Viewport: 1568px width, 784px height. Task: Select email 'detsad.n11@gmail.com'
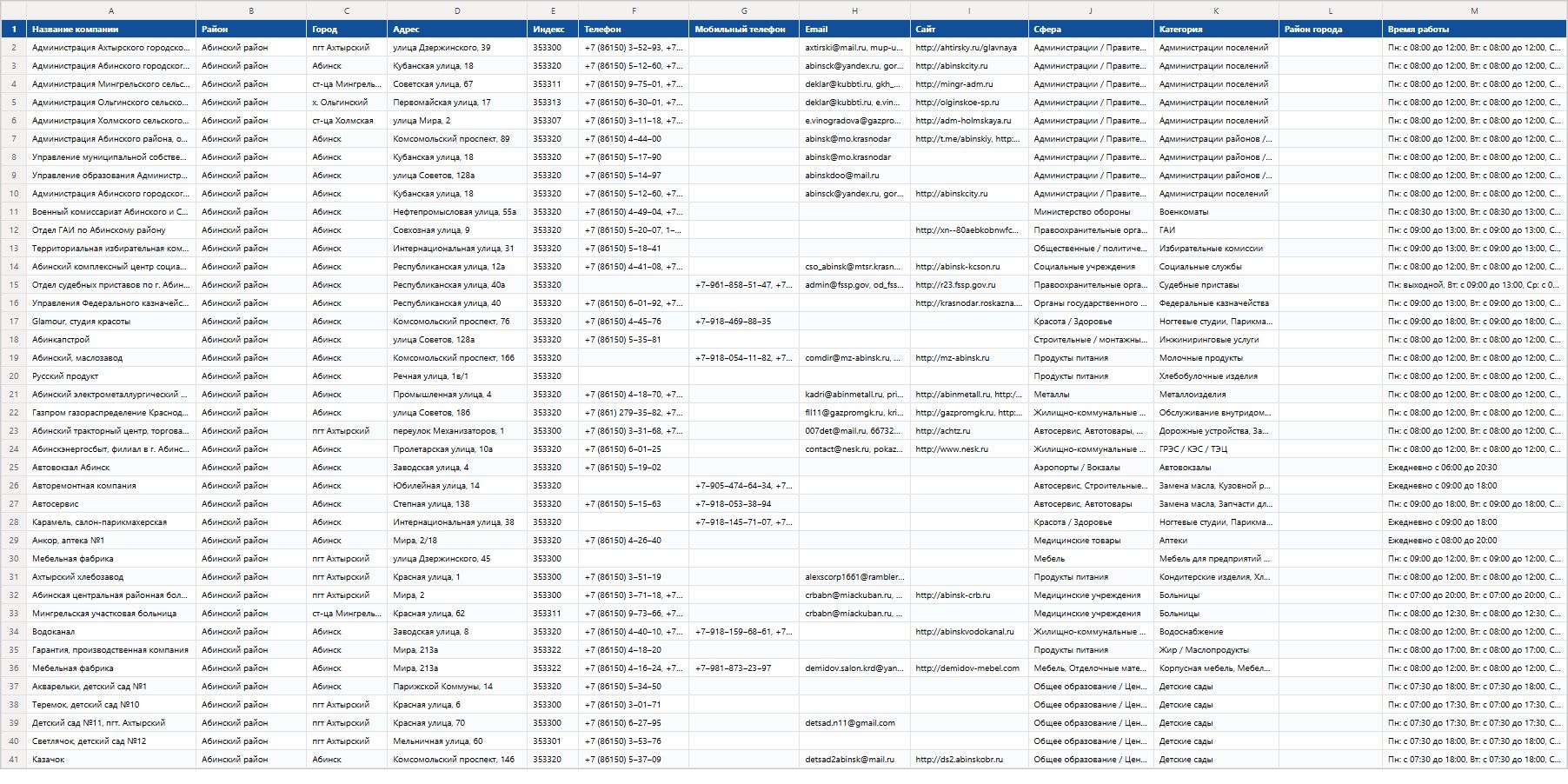point(854,723)
